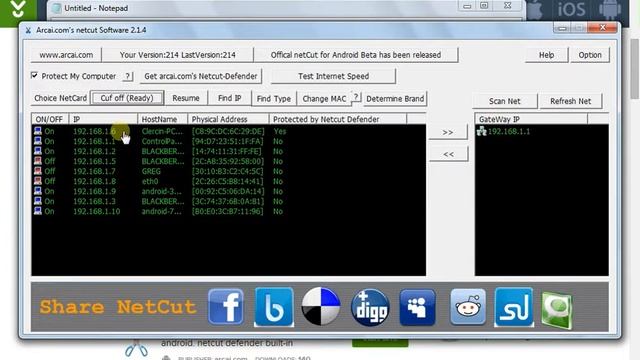
Task: Select the row with IP 192.168.1.10
Action: (229, 211)
